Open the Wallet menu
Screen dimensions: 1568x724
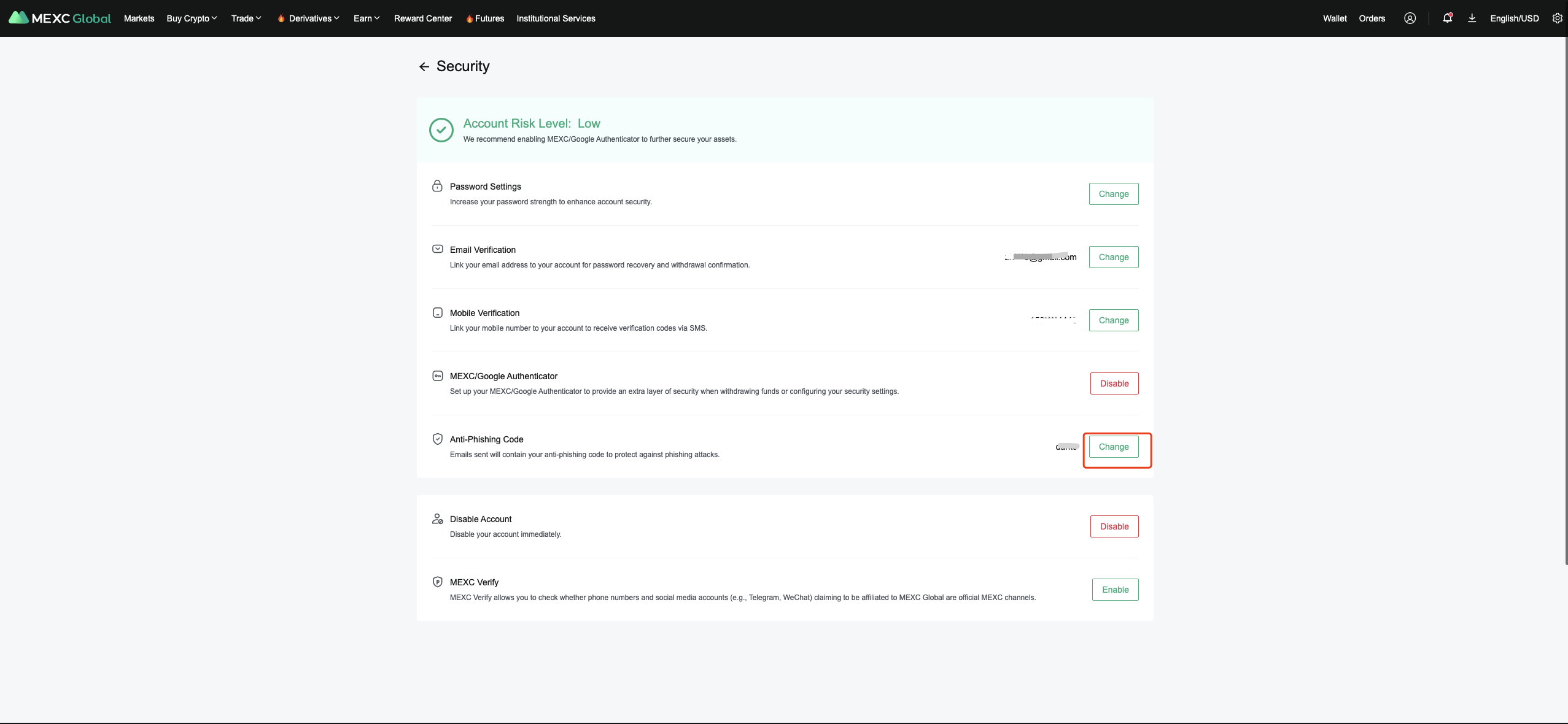click(x=1335, y=18)
